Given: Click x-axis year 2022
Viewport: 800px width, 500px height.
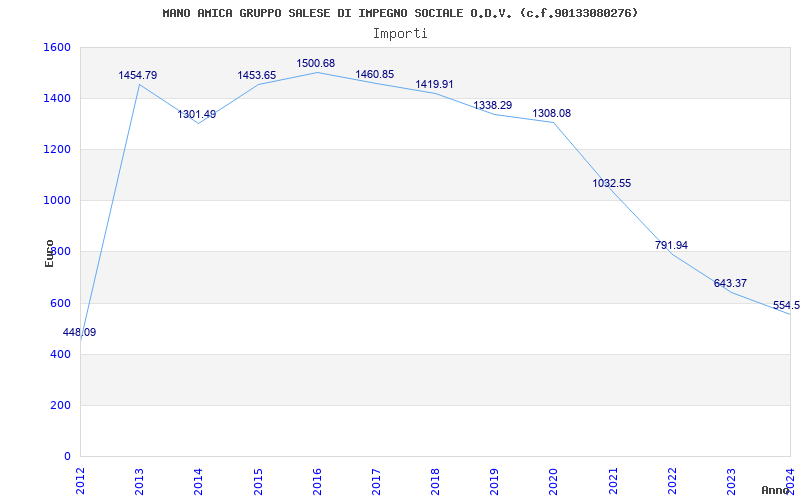Looking at the screenshot, I should pos(672,481).
